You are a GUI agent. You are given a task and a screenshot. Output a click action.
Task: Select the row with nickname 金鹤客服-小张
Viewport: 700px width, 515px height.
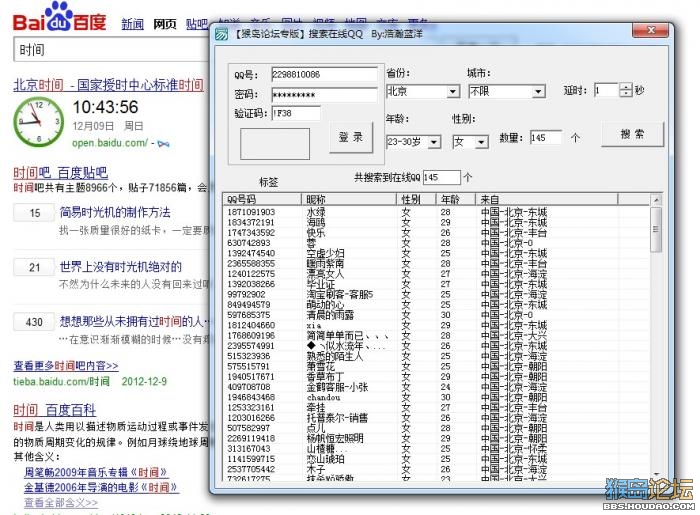click(x=435, y=387)
